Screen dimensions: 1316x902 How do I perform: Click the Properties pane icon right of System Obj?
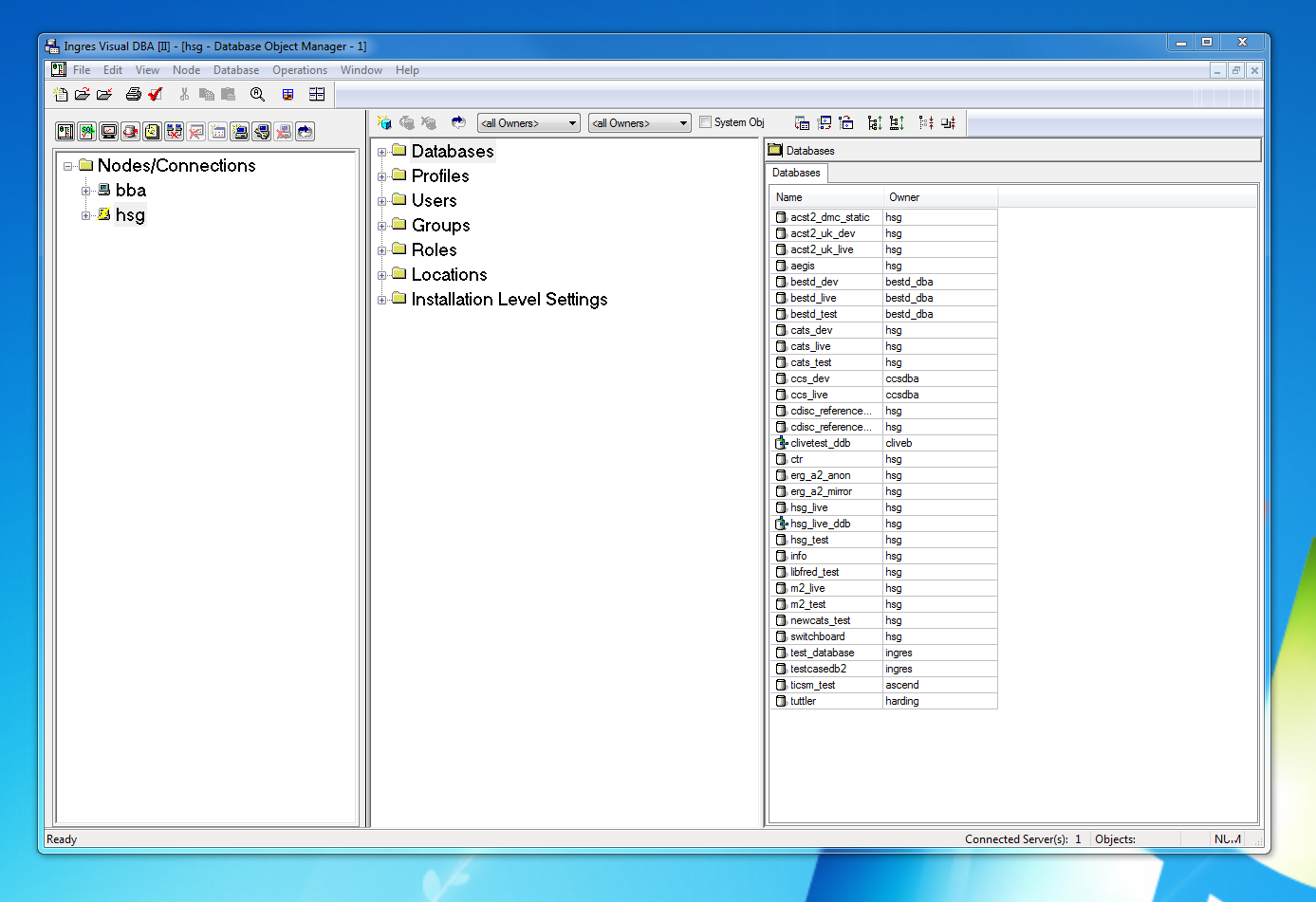click(802, 122)
